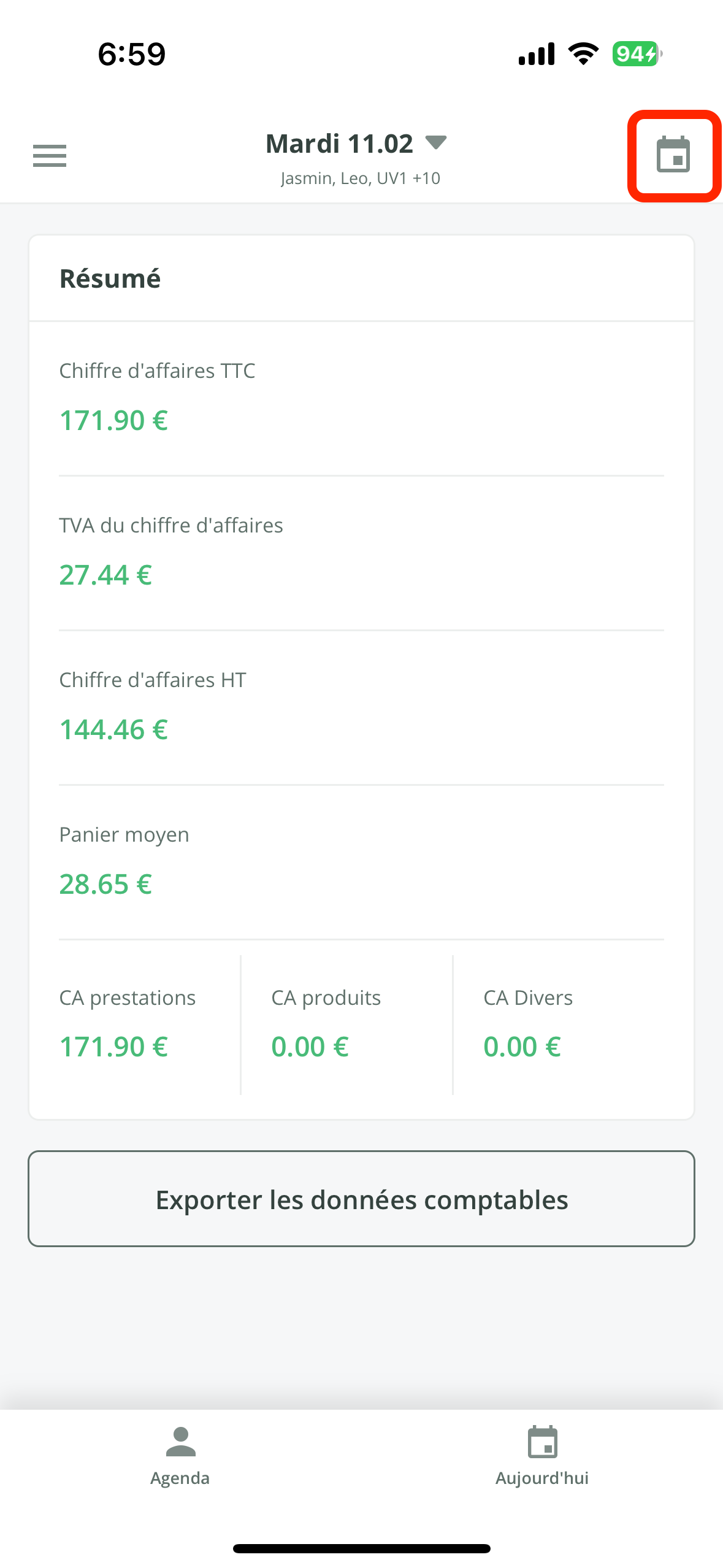Tap the Chiffre d'affaires TTC amount
Screen dimensions: 723x1568
pyautogui.click(x=113, y=421)
